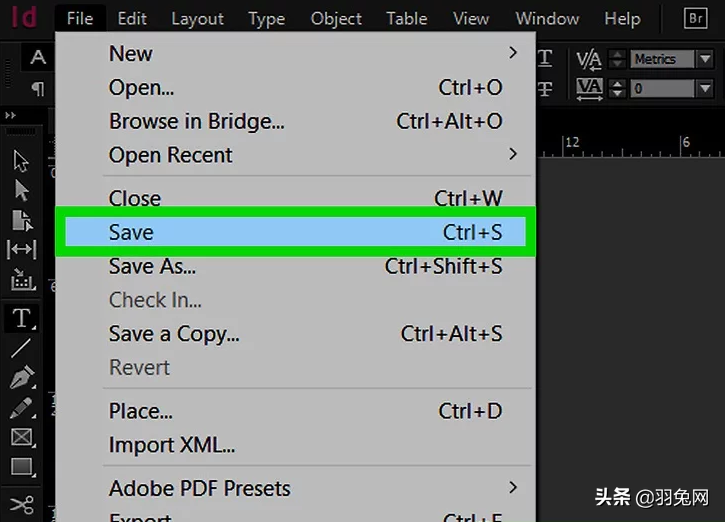
Task: Open the tracking value dropdown
Action: coord(705,88)
